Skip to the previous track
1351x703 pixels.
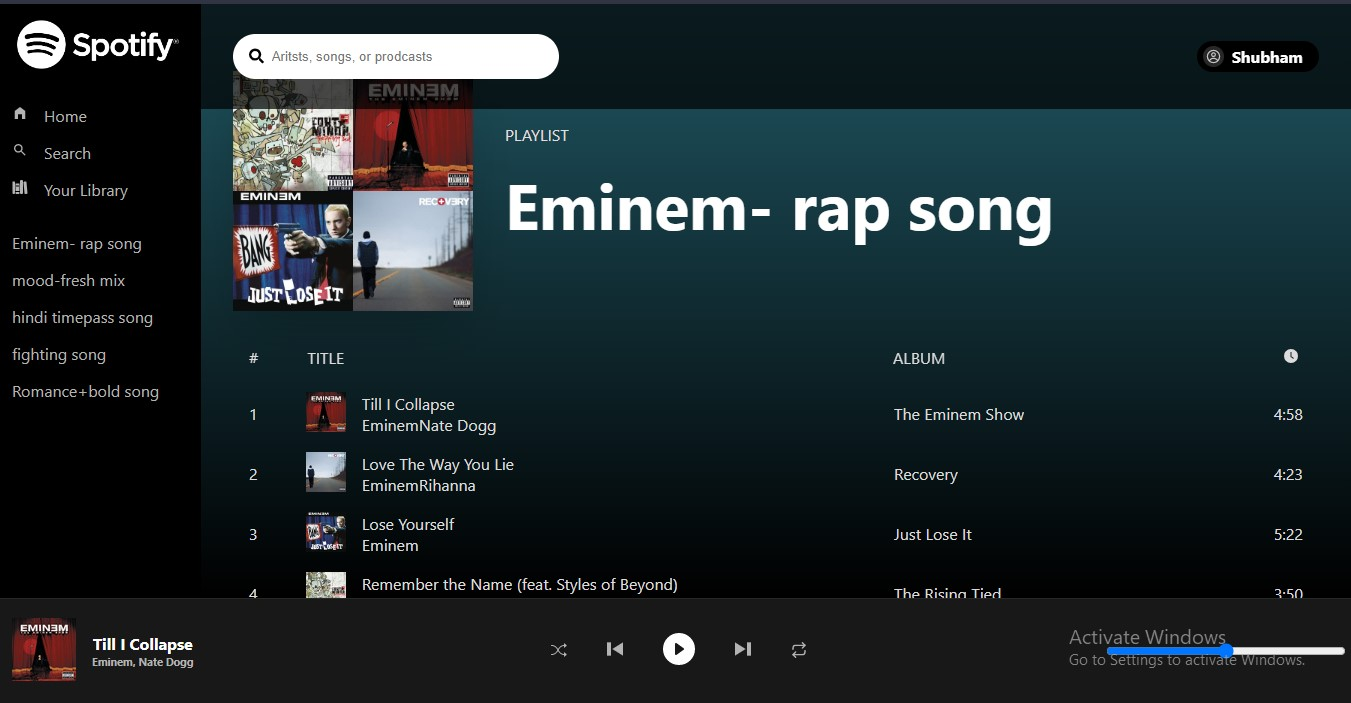tap(615, 649)
